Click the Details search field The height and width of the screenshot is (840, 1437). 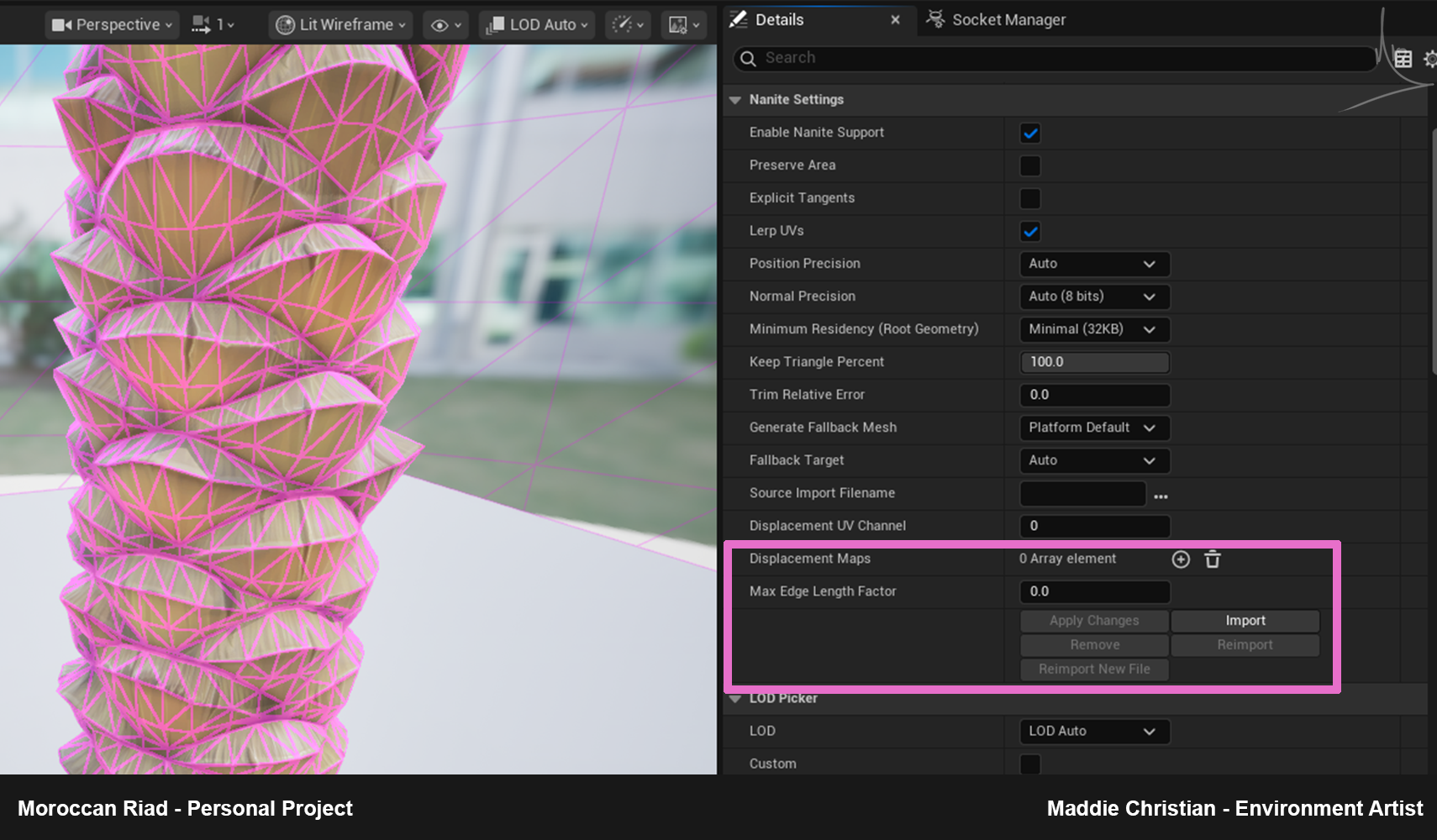coord(1055,58)
